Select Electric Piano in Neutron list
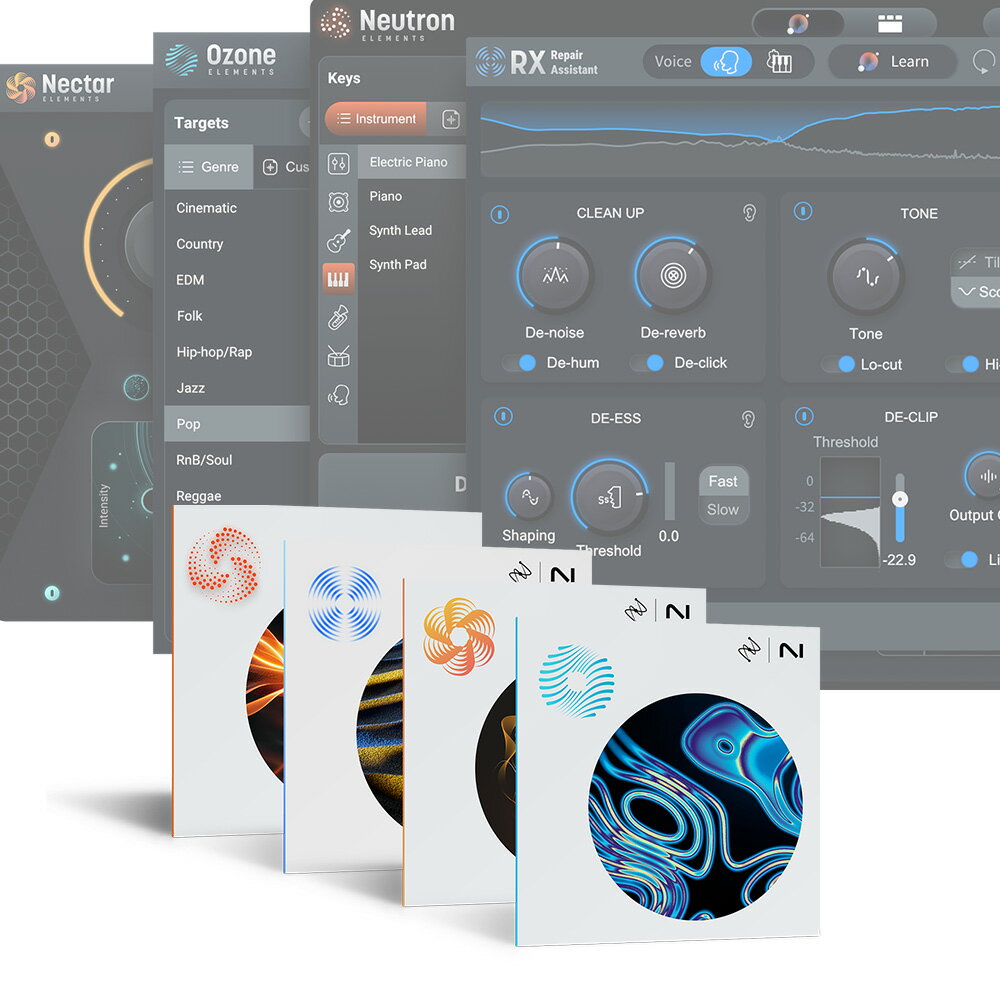The image size is (1000, 1000). click(411, 162)
